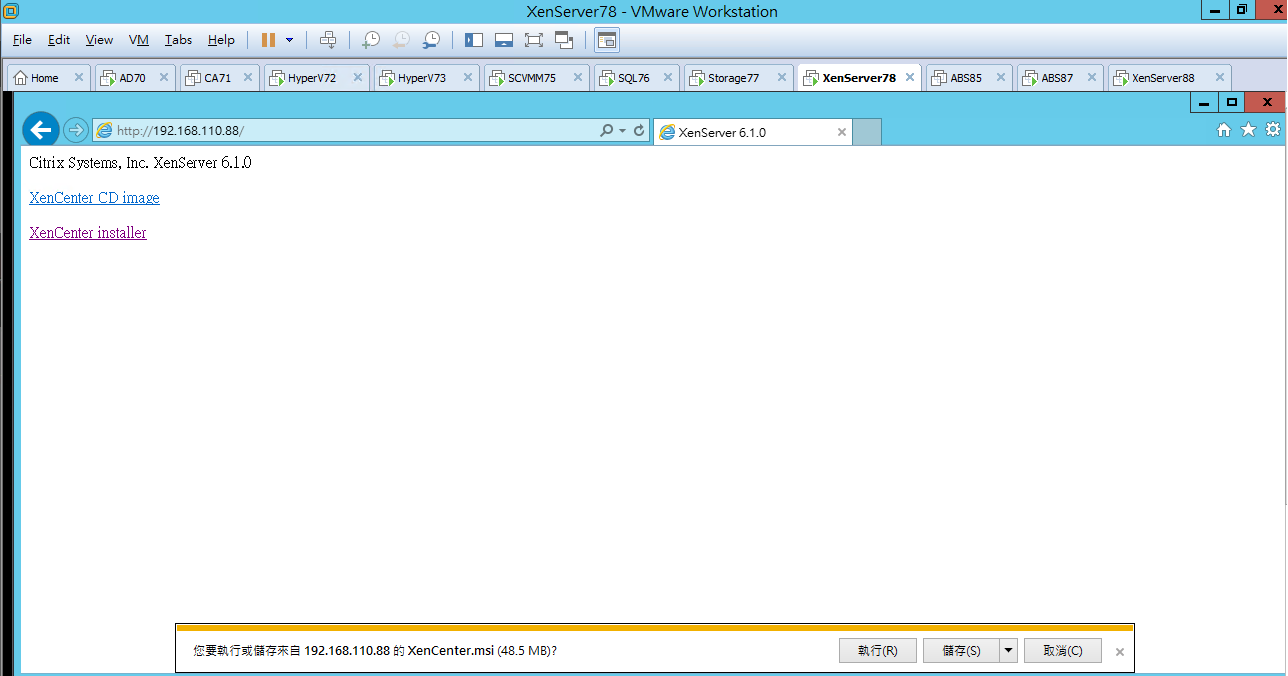This screenshot has width=1288, height=676.
Task: Click Send Ctrl+Alt+Del toolbar icon
Action: (x=328, y=40)
